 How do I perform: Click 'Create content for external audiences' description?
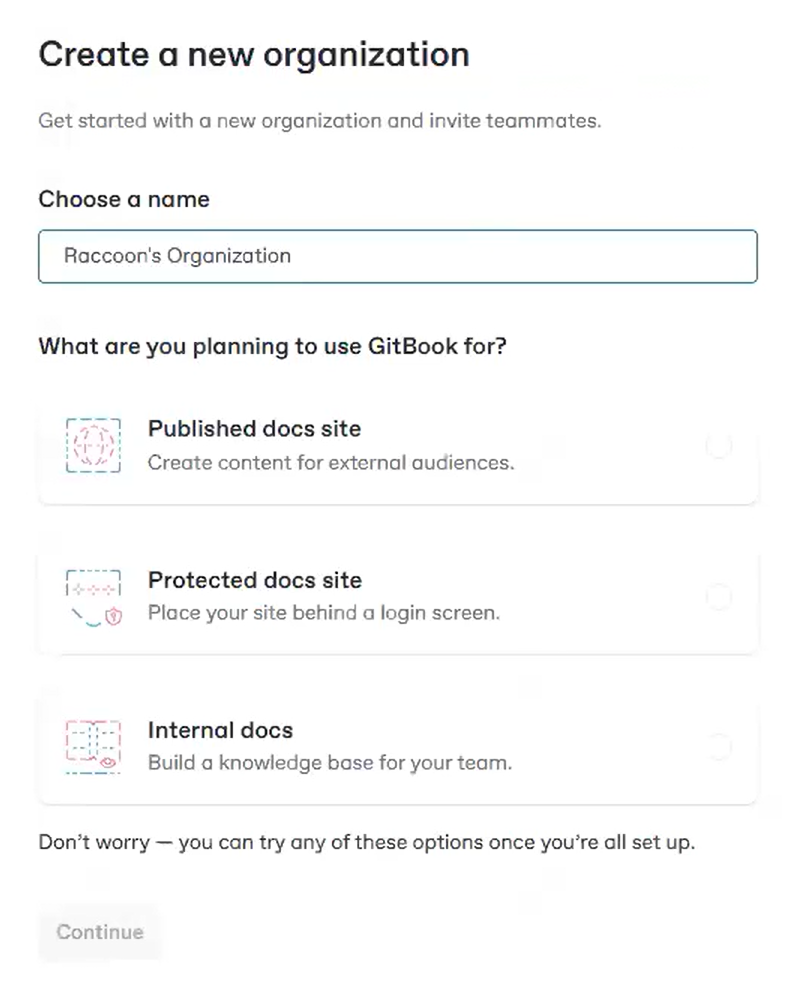pos(330,463)
